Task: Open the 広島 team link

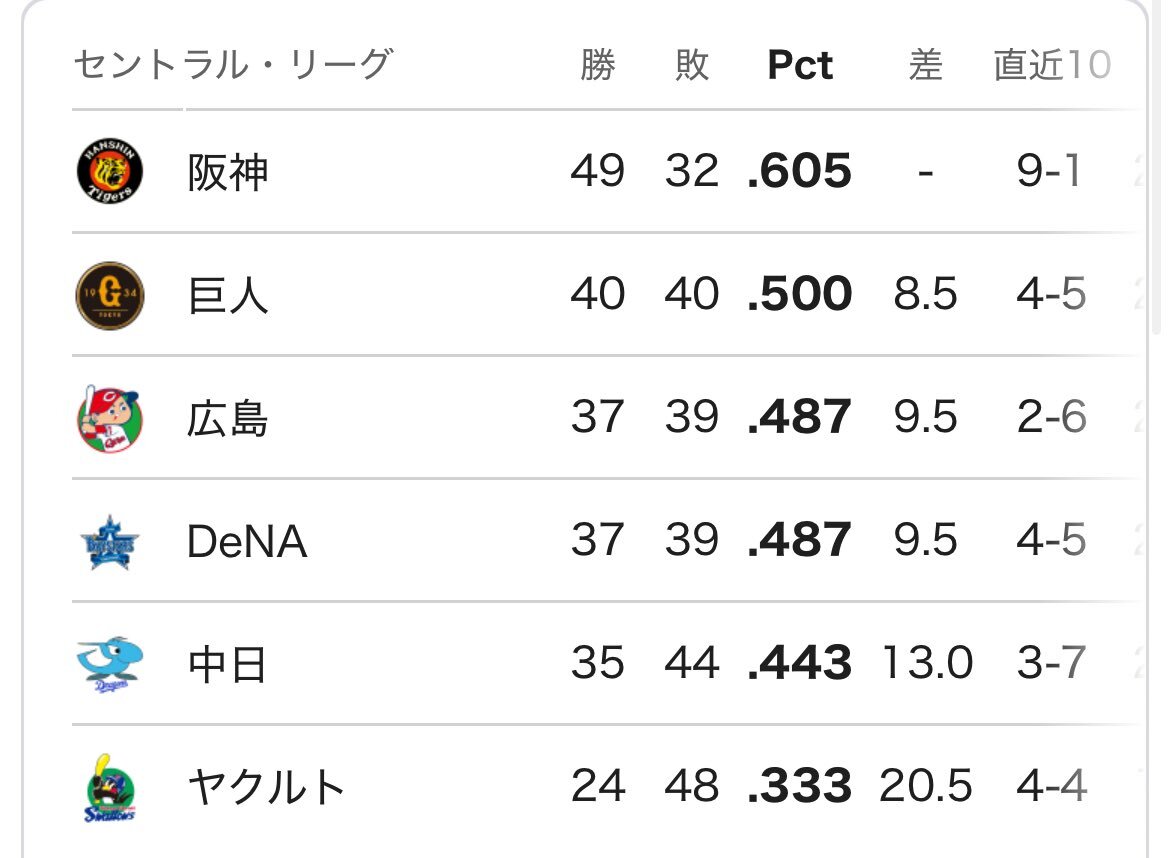Action: (x=228, y=419)
